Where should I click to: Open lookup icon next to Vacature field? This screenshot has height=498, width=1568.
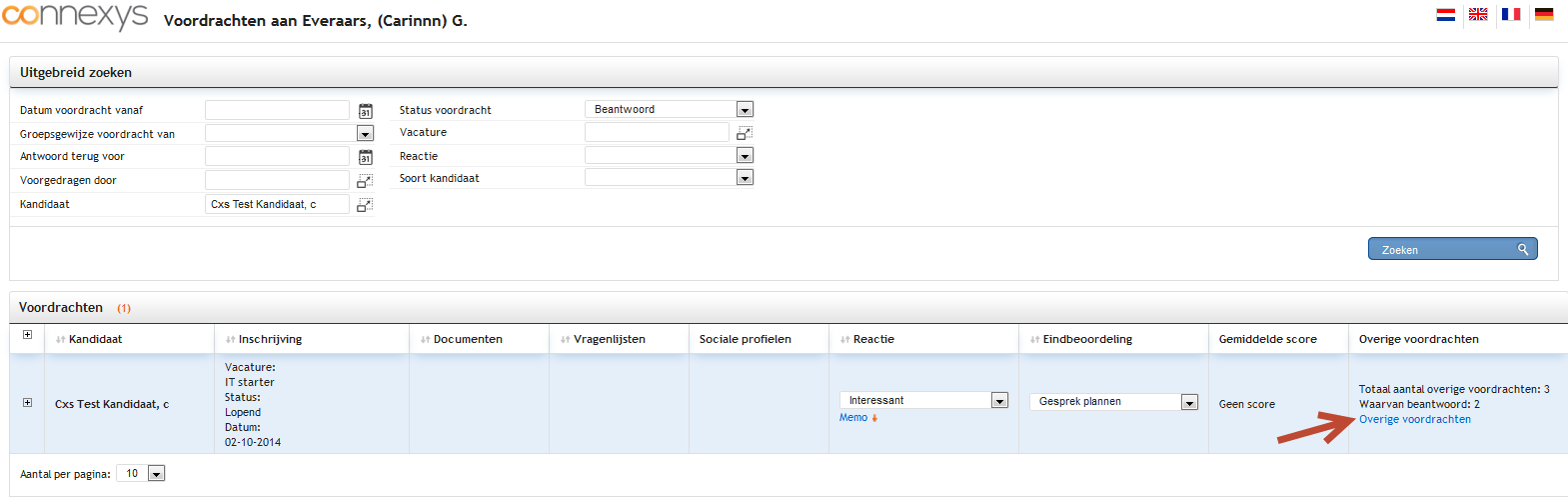point(745,133)
